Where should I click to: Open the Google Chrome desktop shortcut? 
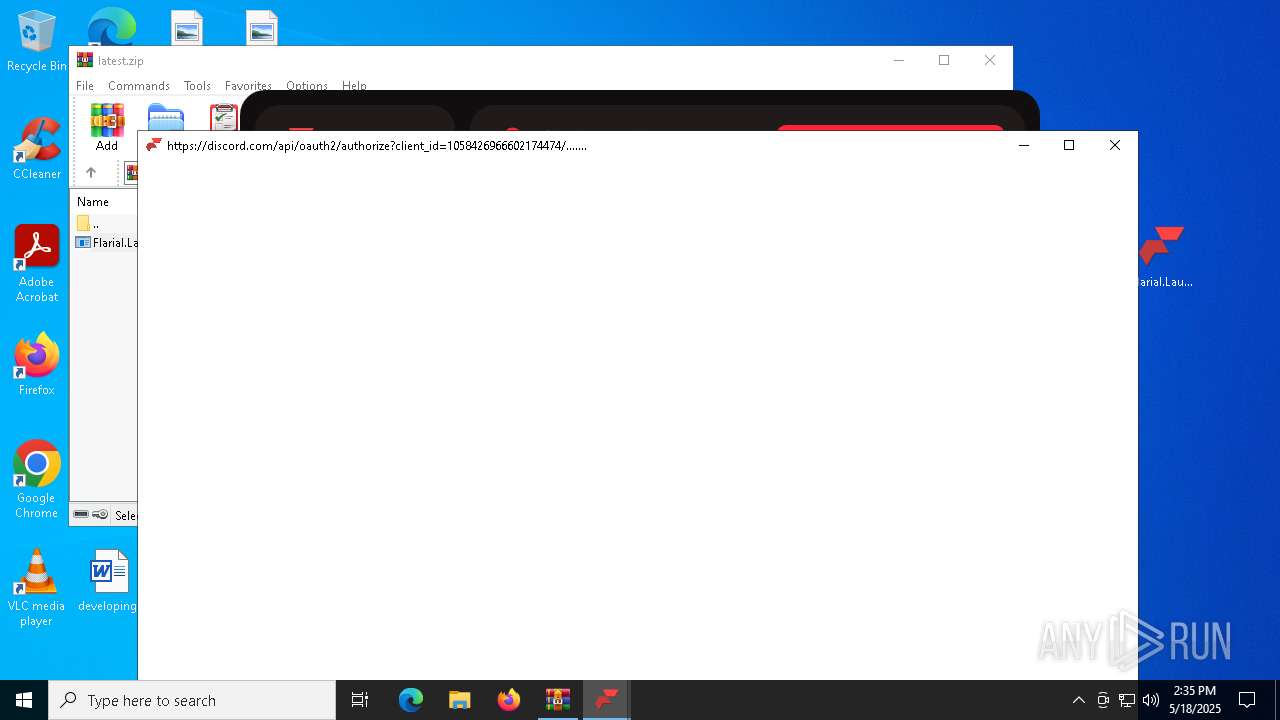pyautogui.click(x=37, y=480)
